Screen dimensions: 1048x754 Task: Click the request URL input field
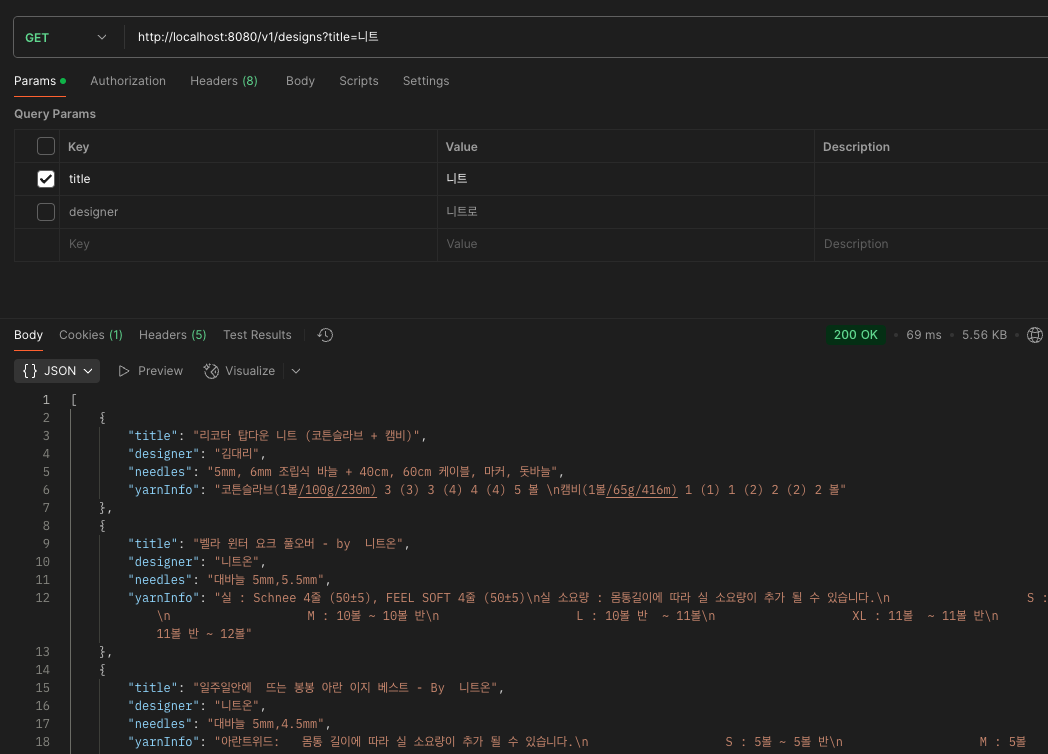588,37
